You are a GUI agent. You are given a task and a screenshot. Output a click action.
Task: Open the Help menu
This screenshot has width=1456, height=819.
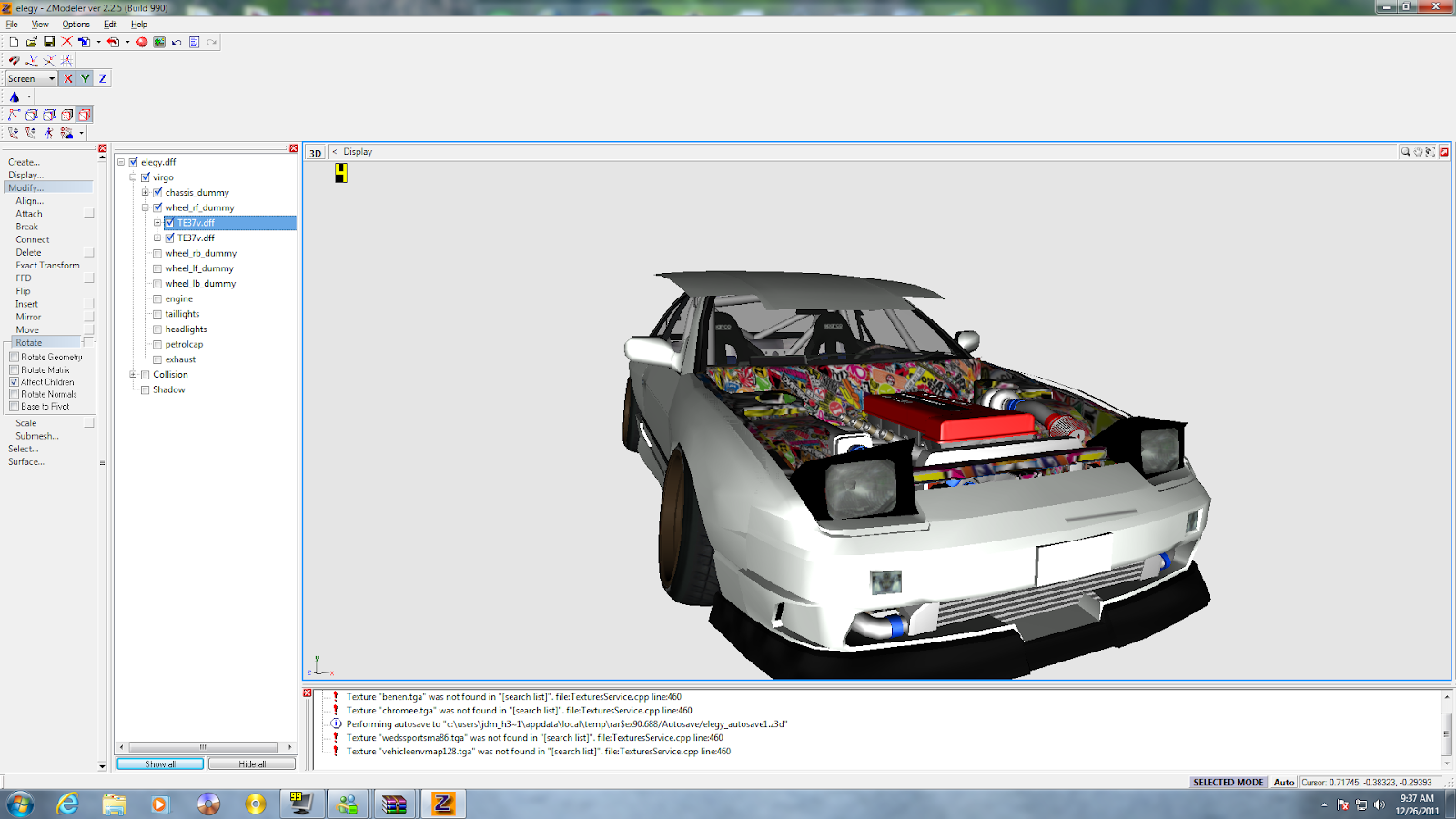click(138, 25)
